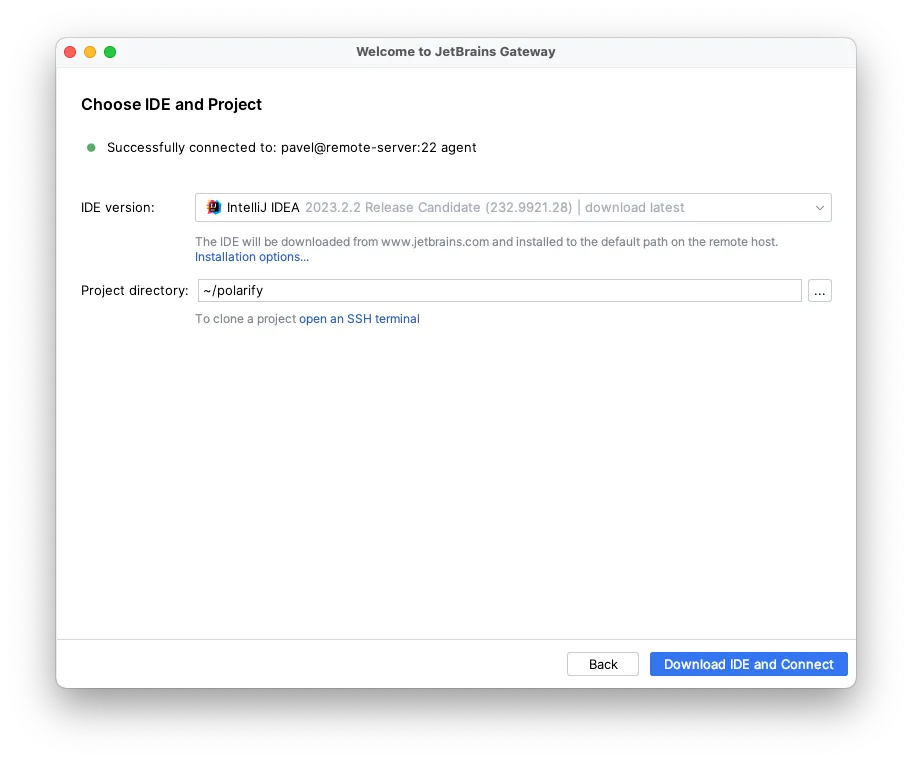Viewport: 912px width, 762px height.
Task: Click the IntelliJ IDEA logo icon
Action: pos(213,208)
